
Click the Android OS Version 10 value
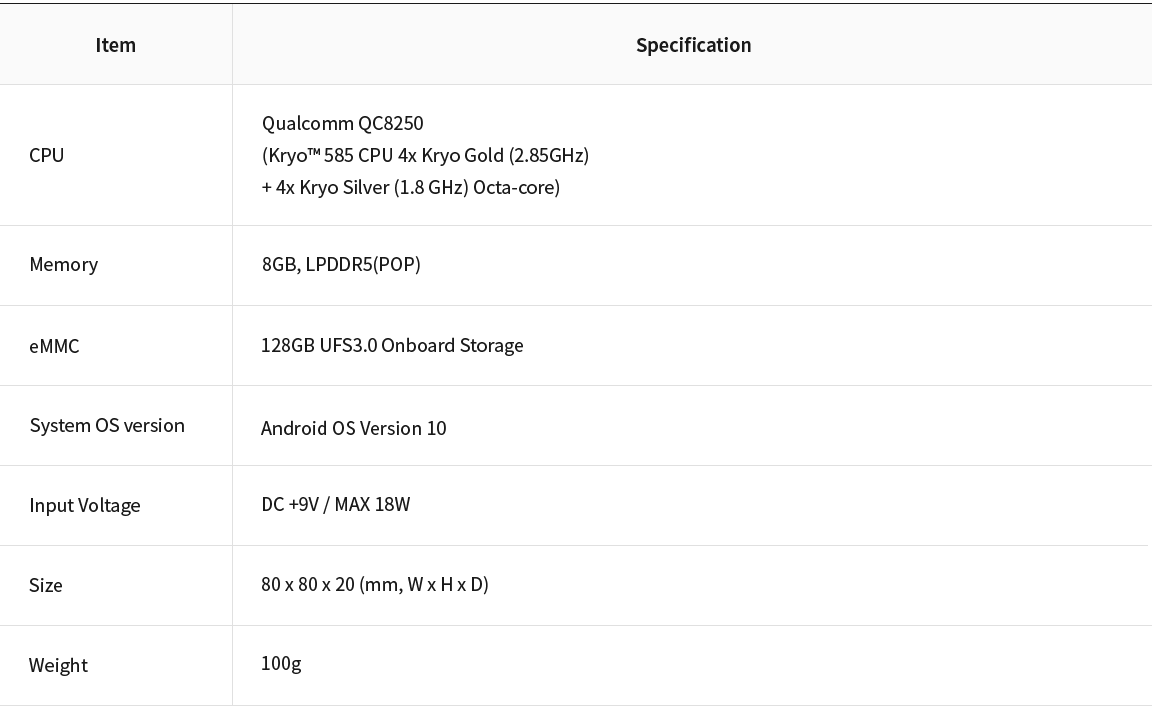point(353,428)
